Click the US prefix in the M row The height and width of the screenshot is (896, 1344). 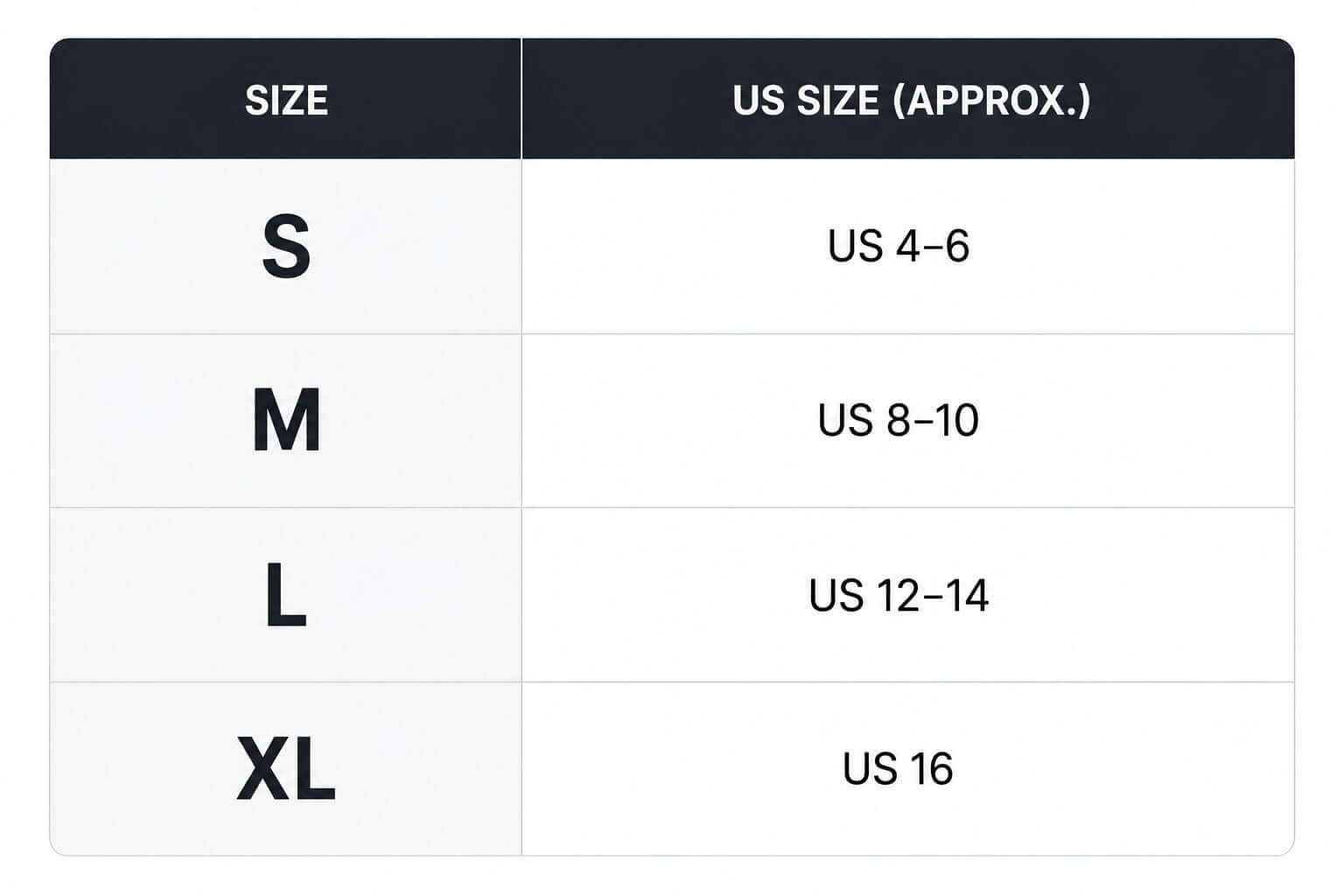(x=845, y=420)
